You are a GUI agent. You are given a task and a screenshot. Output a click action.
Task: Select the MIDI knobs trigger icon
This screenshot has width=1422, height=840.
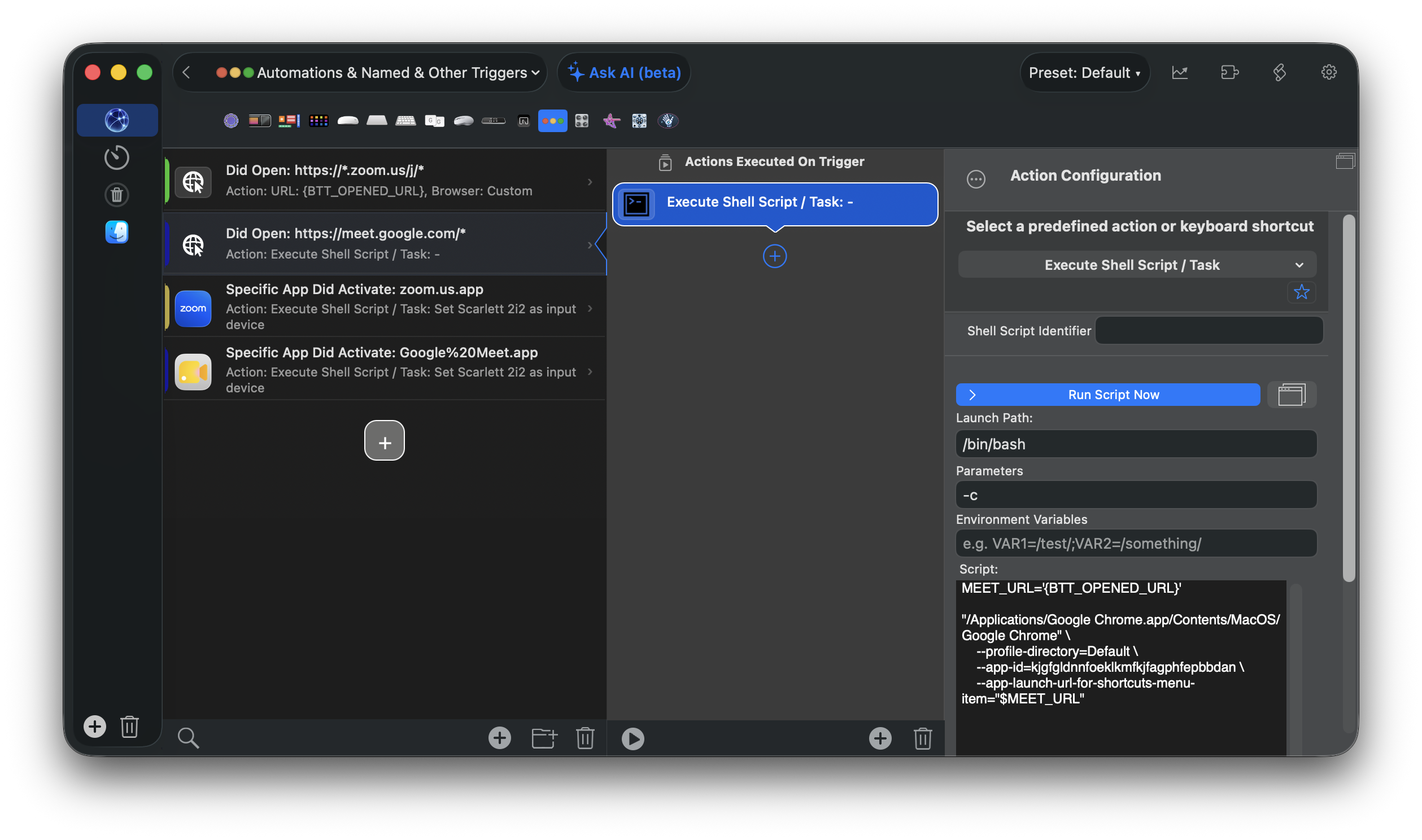582,121
